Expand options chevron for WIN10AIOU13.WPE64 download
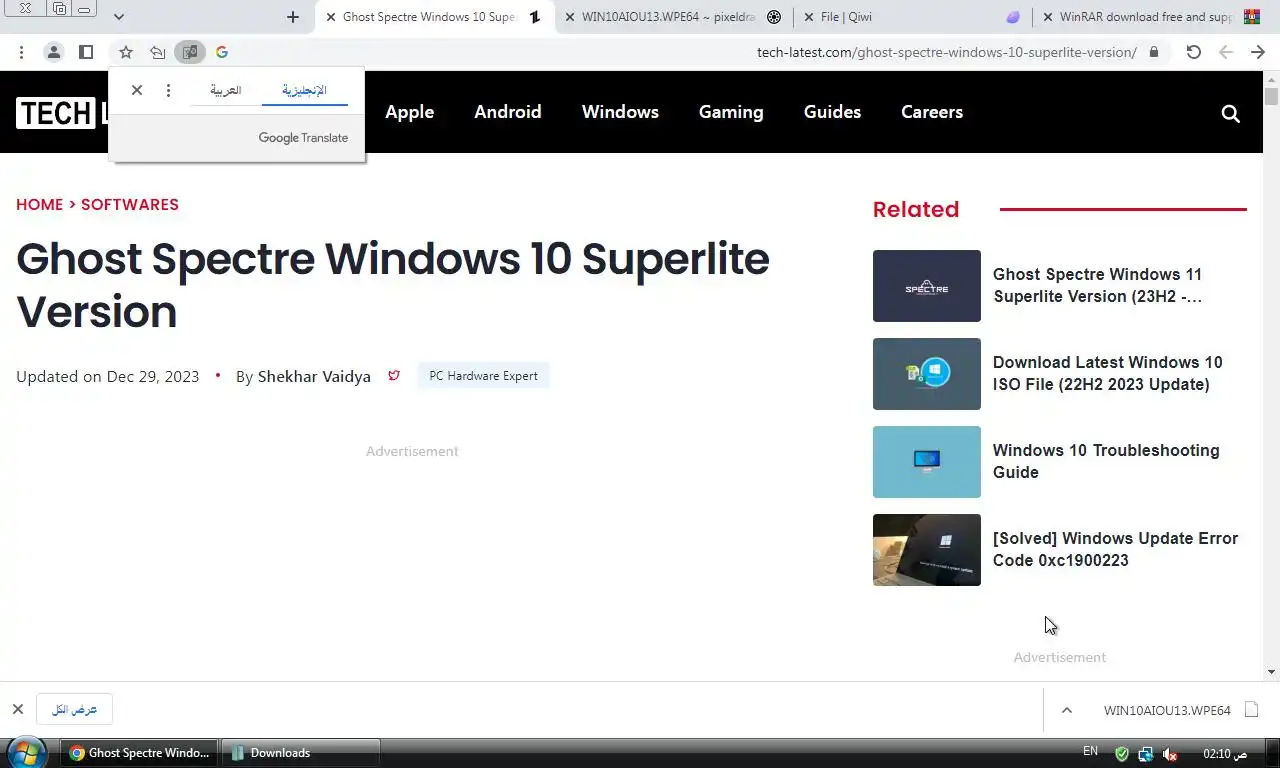The image size is (1280, 768). [1066, 710]
